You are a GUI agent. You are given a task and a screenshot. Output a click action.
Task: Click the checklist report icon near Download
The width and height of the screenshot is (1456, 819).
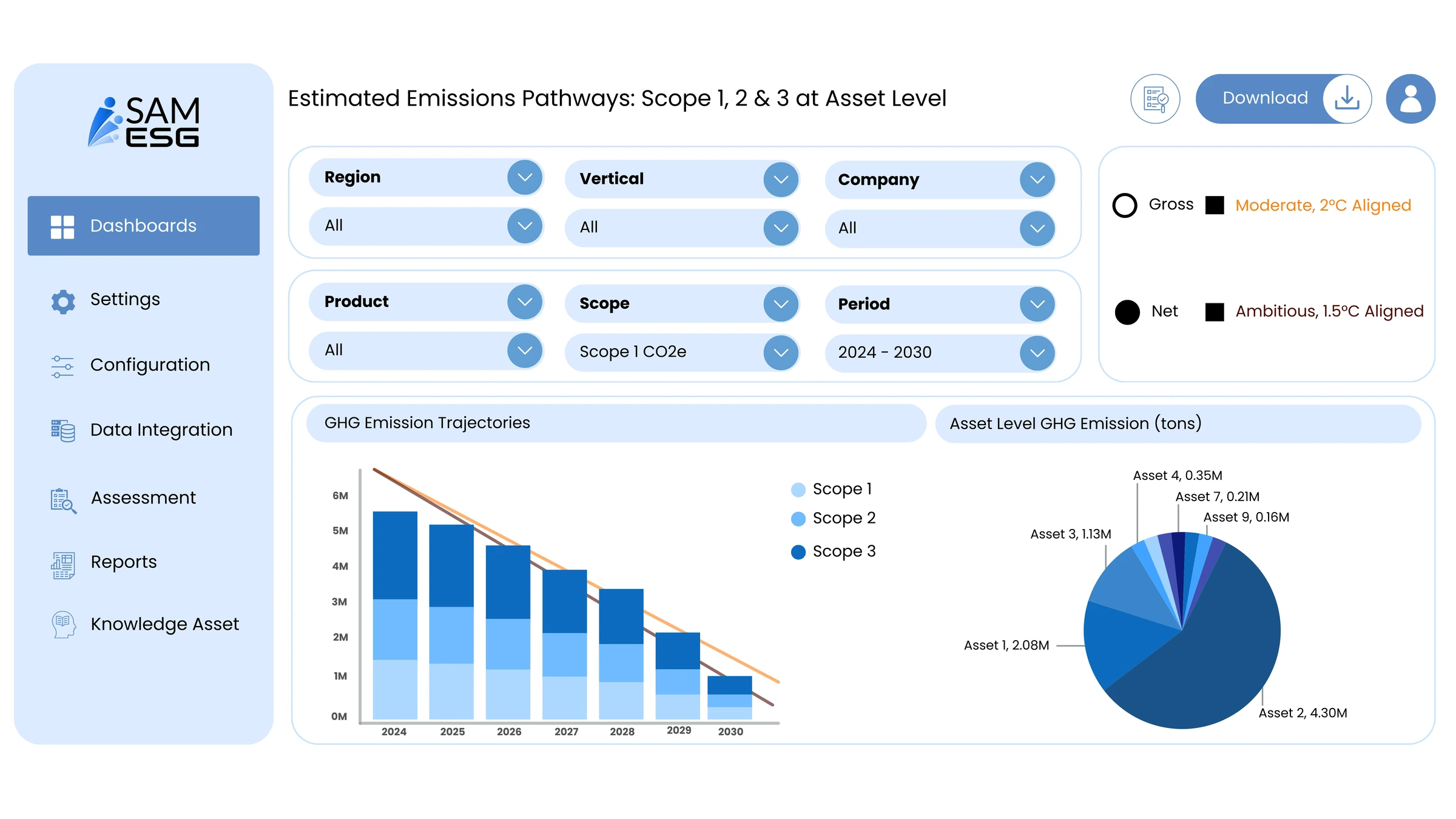[1155, 99]
